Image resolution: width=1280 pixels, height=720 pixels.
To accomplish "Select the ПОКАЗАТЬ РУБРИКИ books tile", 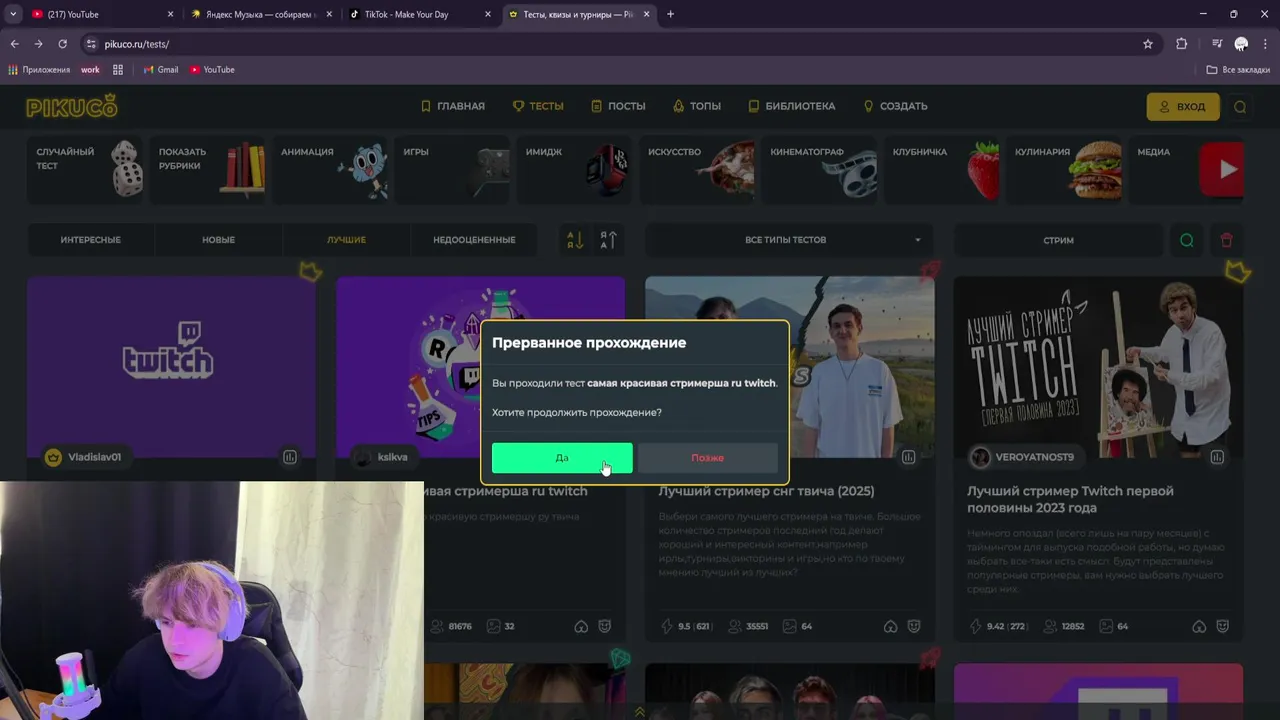I will click(x=209, y=169).
